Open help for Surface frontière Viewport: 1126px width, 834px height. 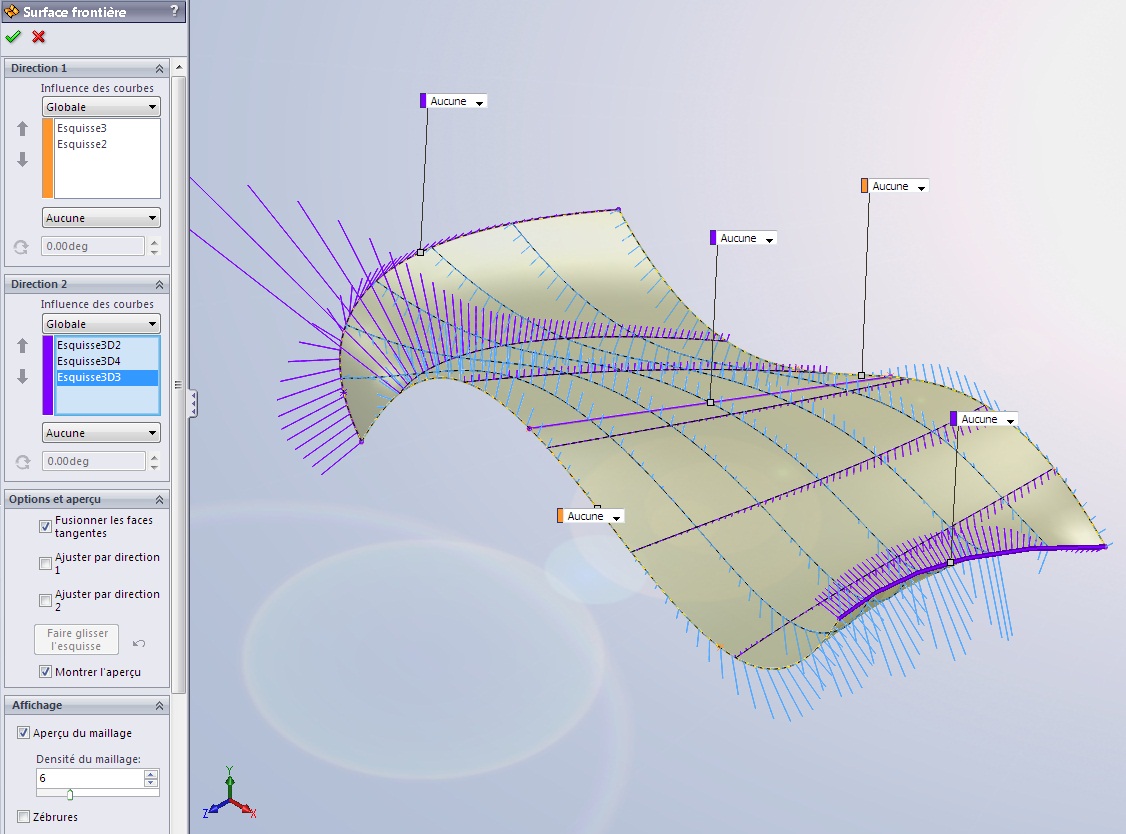click(x=174, y=11)
